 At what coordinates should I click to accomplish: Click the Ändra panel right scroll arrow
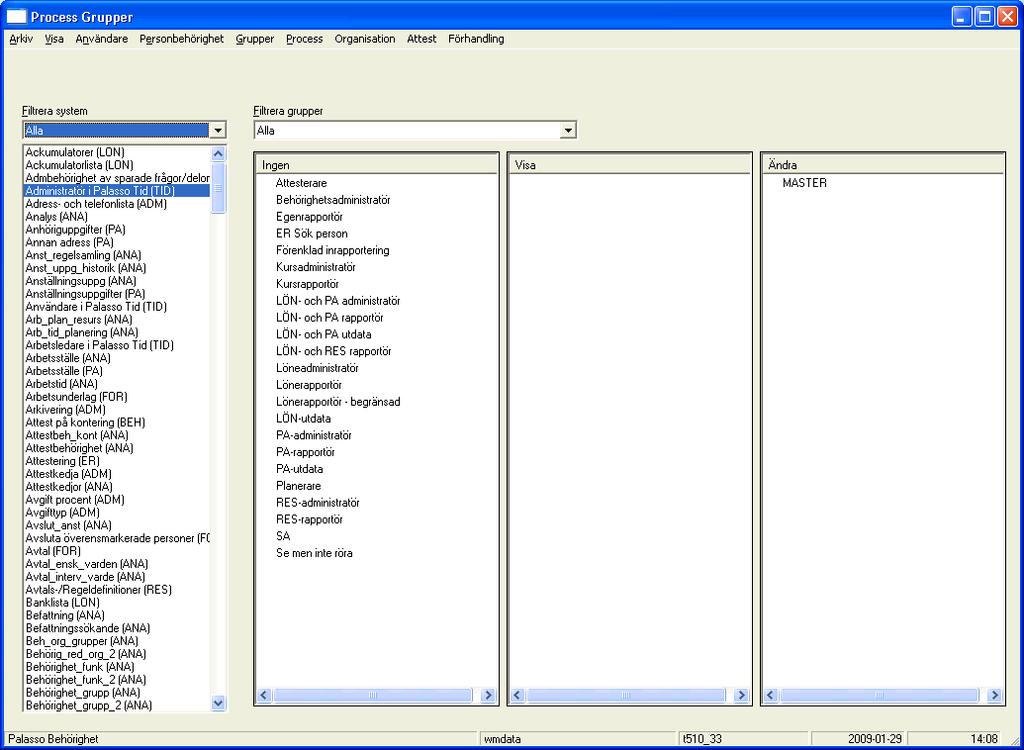pyautogui.click(x=995, y=696)
